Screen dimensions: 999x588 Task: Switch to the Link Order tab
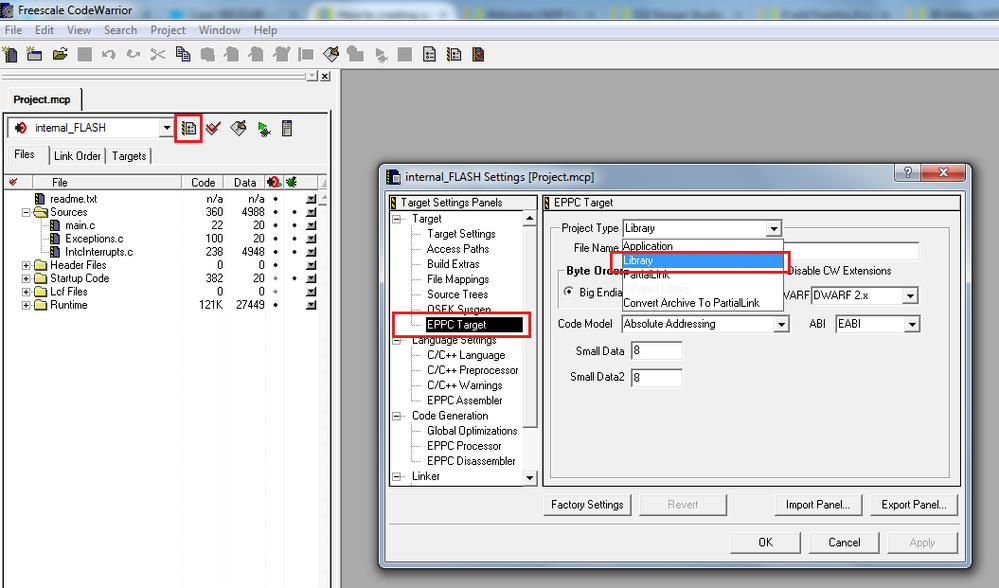[x=77, y=156]
